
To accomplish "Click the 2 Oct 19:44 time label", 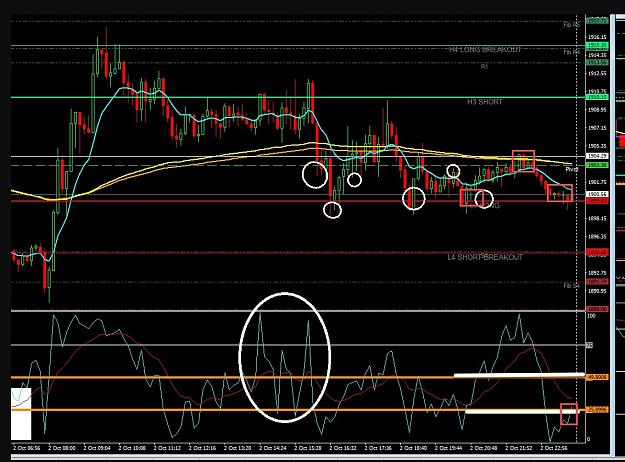I will 448,448.
